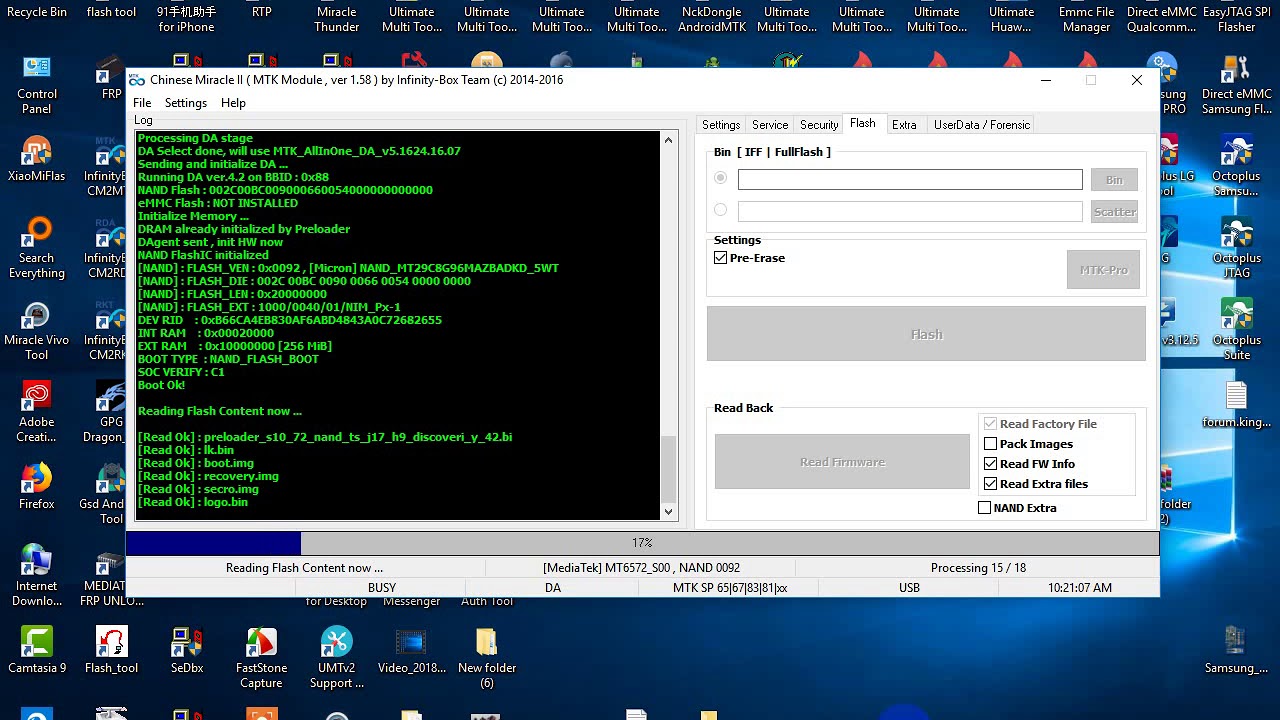Click the Scatter browse button

[x=1114, y=212]
